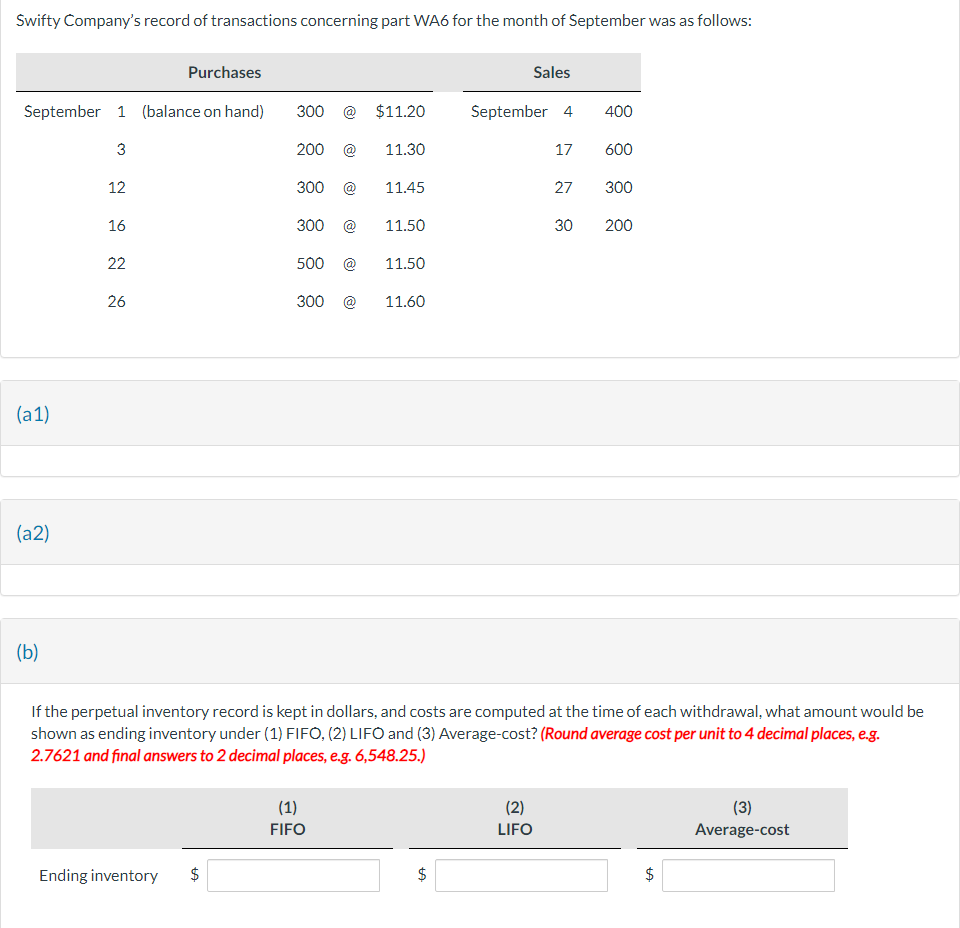Click the Average-cost ending inventory input field

(747, 875)
